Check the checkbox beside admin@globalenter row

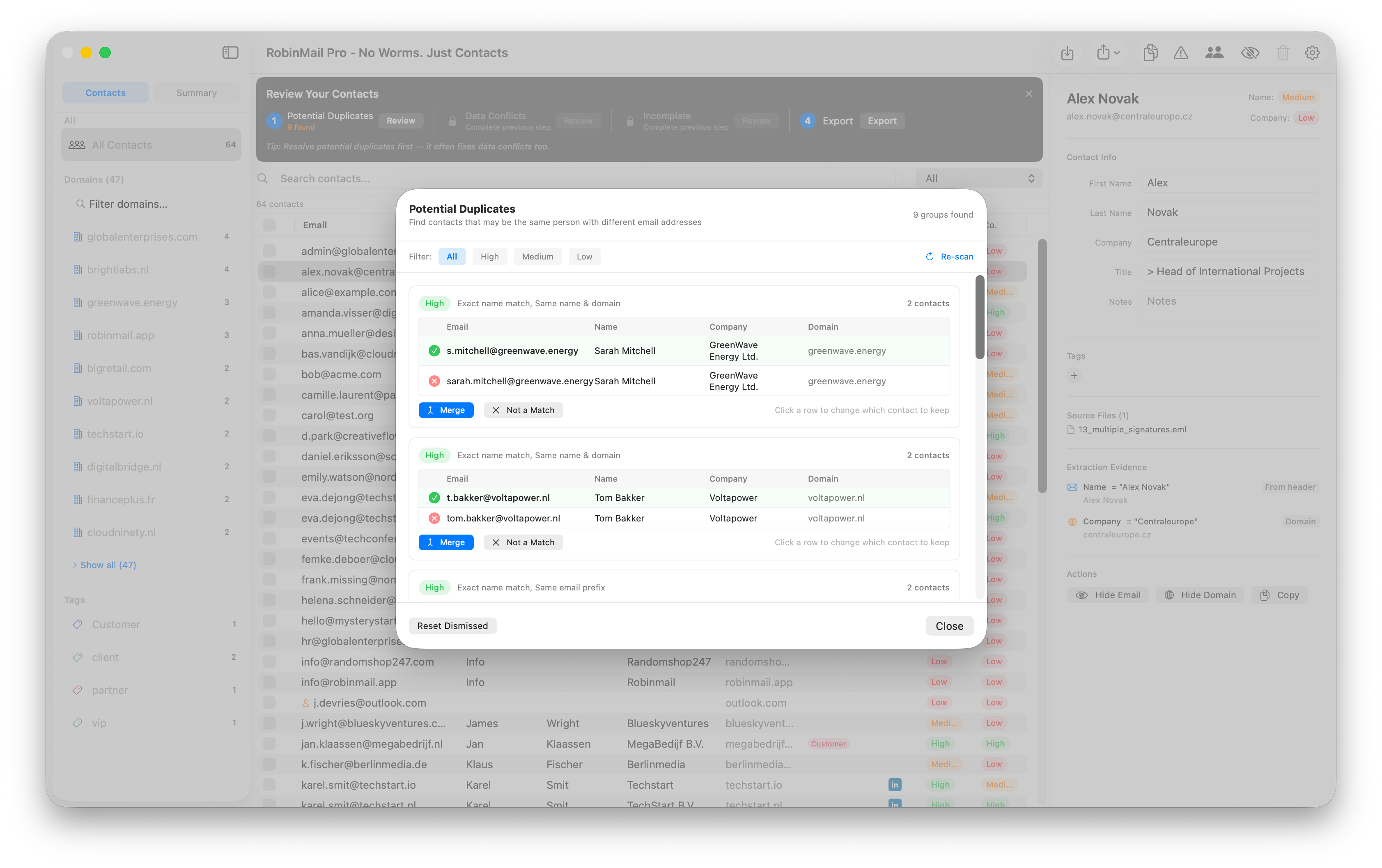269,251
